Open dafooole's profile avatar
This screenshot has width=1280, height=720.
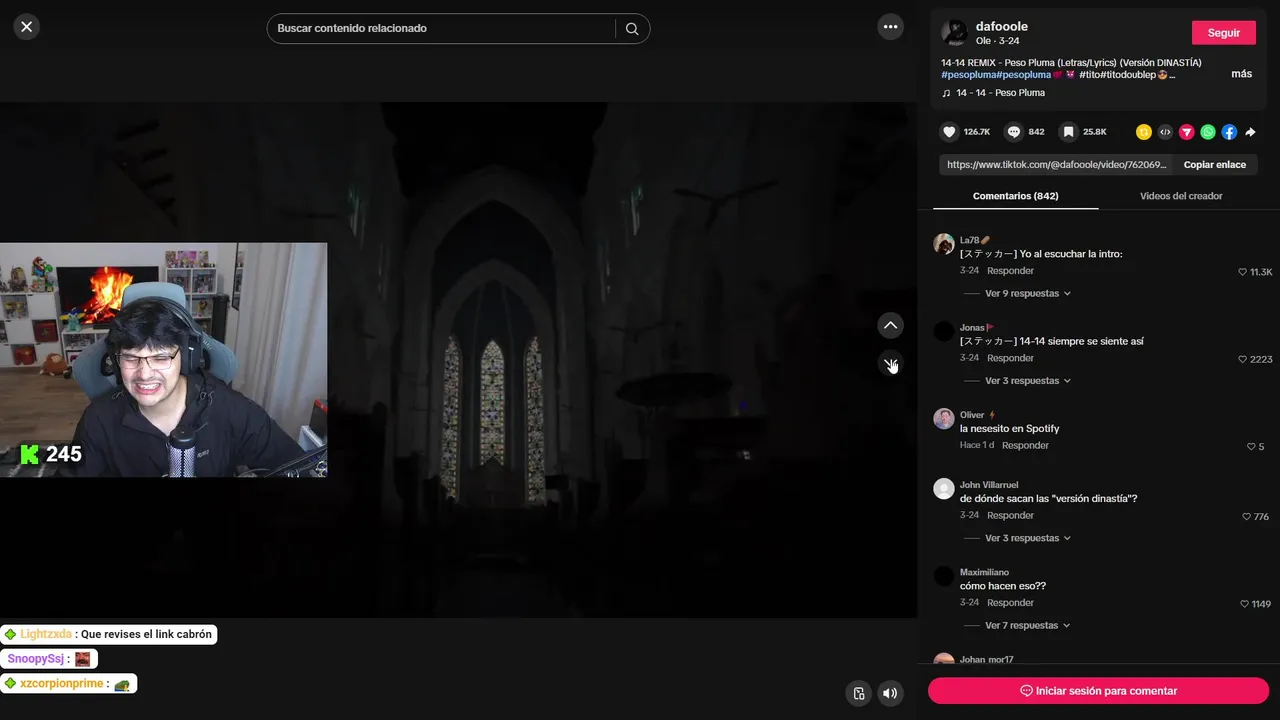[955, 32]
